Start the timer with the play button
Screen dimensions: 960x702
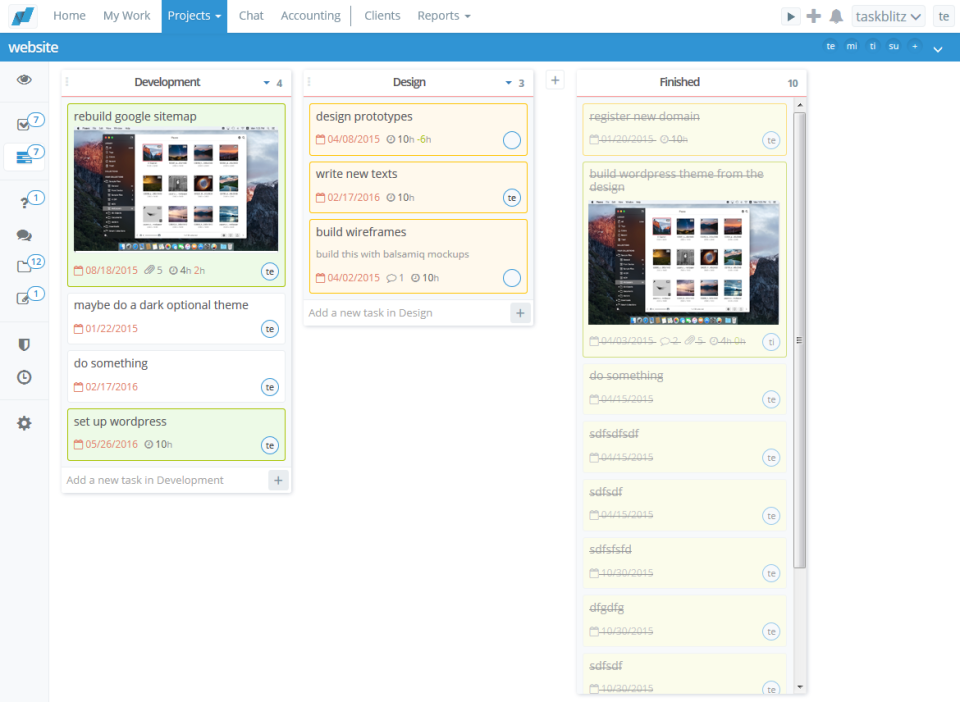tap(790, 15)
